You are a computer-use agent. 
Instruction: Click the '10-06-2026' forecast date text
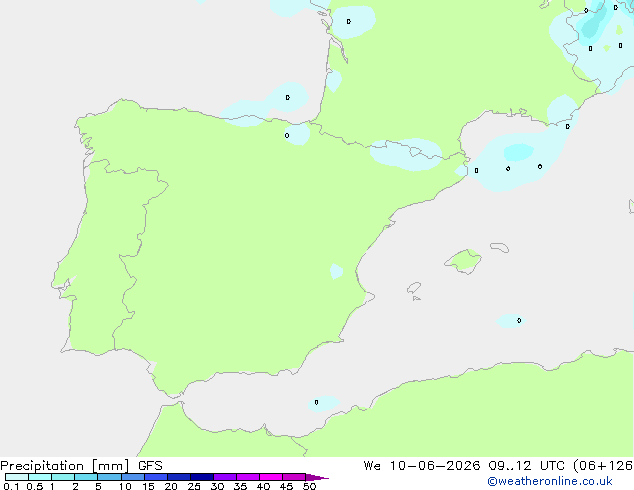tap(435, 466)
